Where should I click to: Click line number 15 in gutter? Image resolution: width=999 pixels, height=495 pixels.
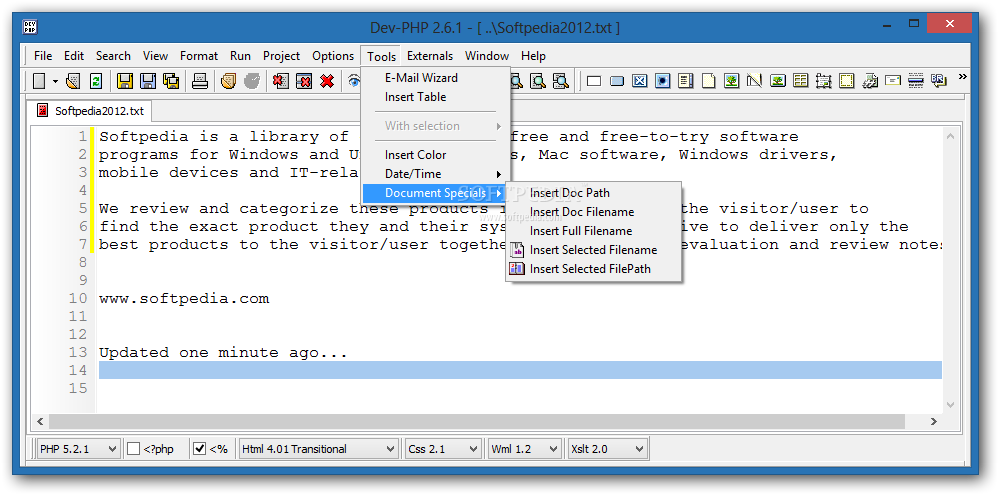(x=78, y=389)
